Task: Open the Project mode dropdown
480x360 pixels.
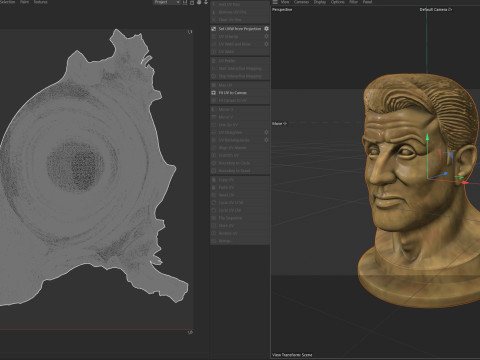Action: (x=167, y=2)
